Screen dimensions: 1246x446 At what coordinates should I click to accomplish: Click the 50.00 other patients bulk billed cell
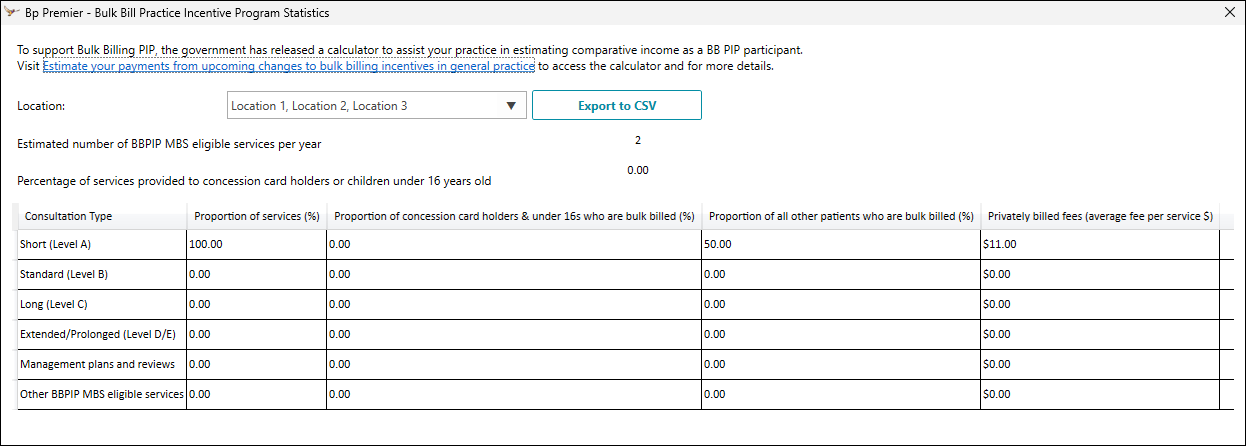840,244
